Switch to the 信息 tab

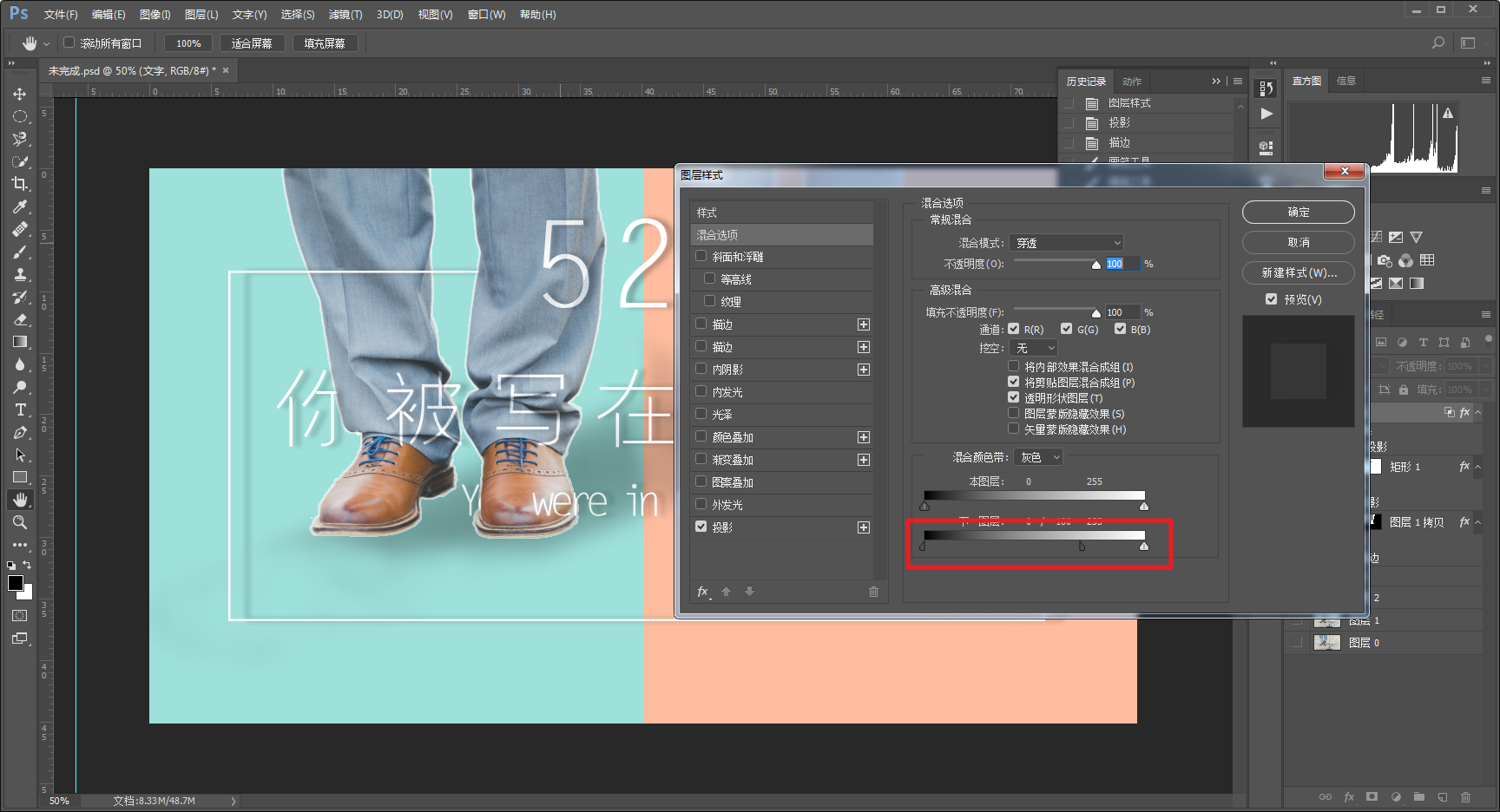1346,81
